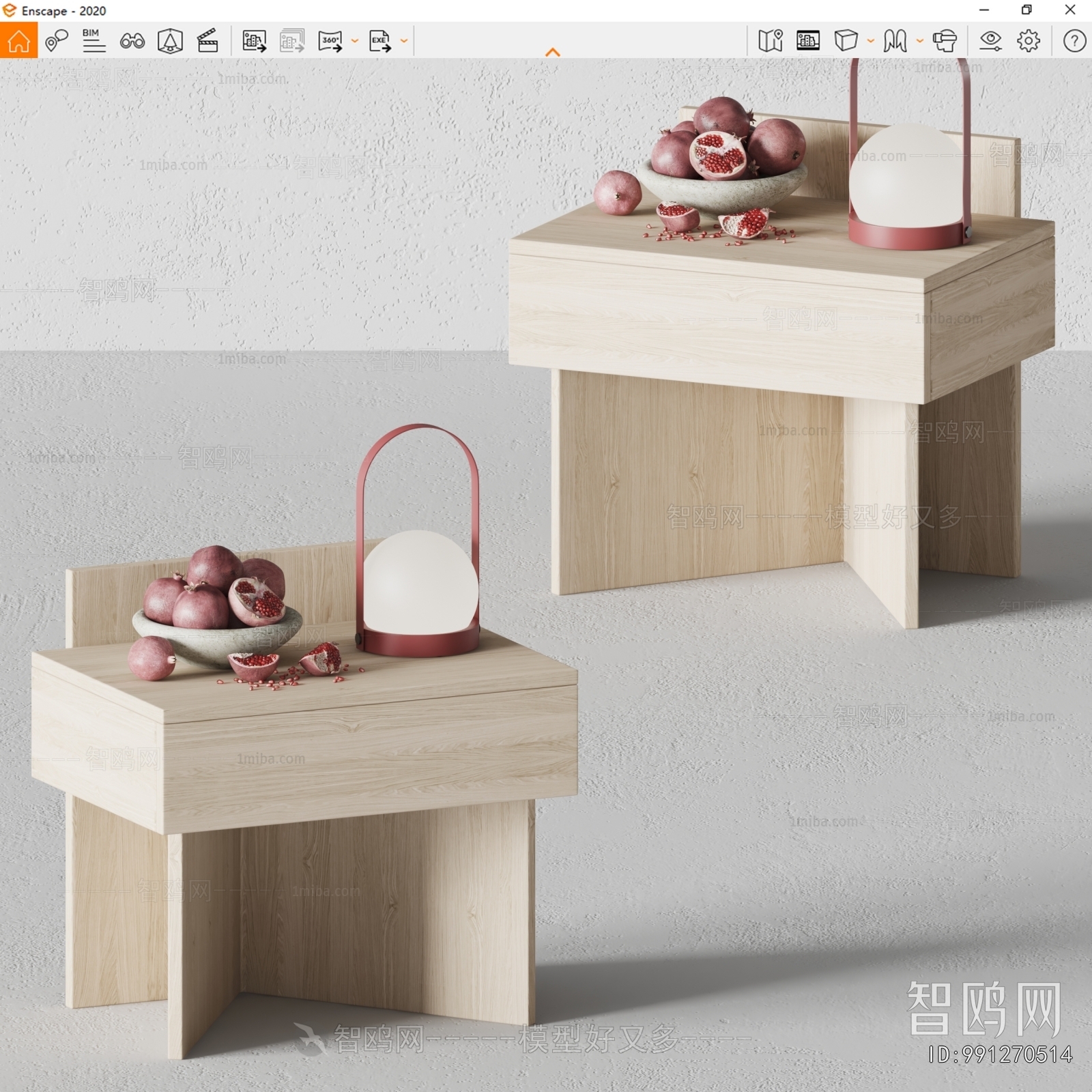The height and width of the screenshot is (1092, 1092).
Task: Collapse the toolbar with the orange chevron
Action: 553,52
